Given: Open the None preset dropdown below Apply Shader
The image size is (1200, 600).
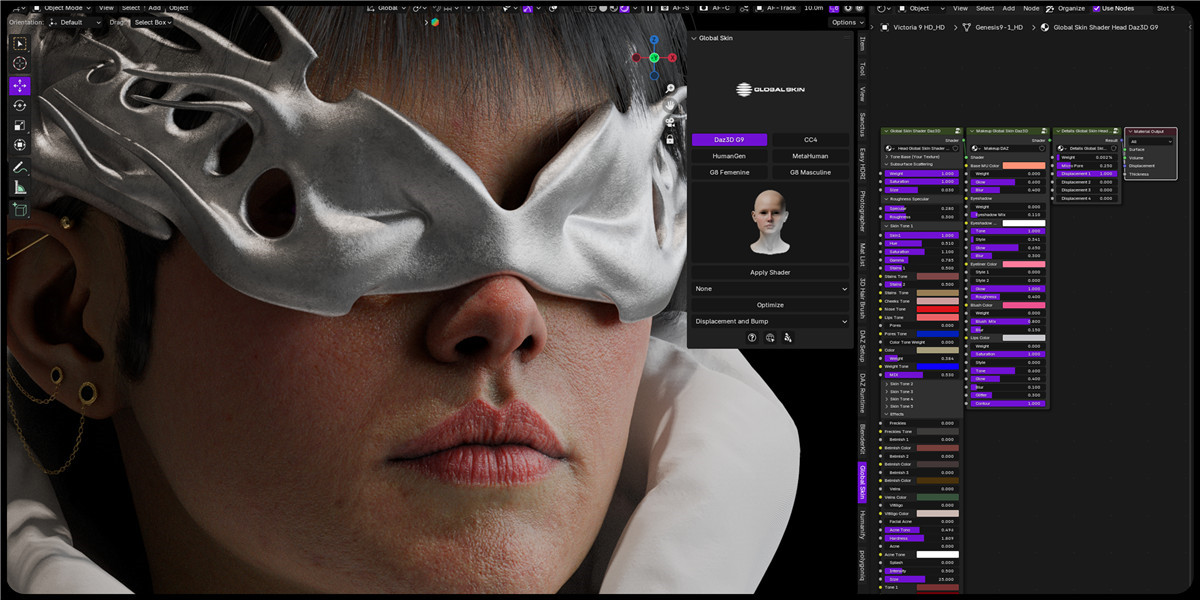Looking at the screenshot, I should click(x=770, y=288).
